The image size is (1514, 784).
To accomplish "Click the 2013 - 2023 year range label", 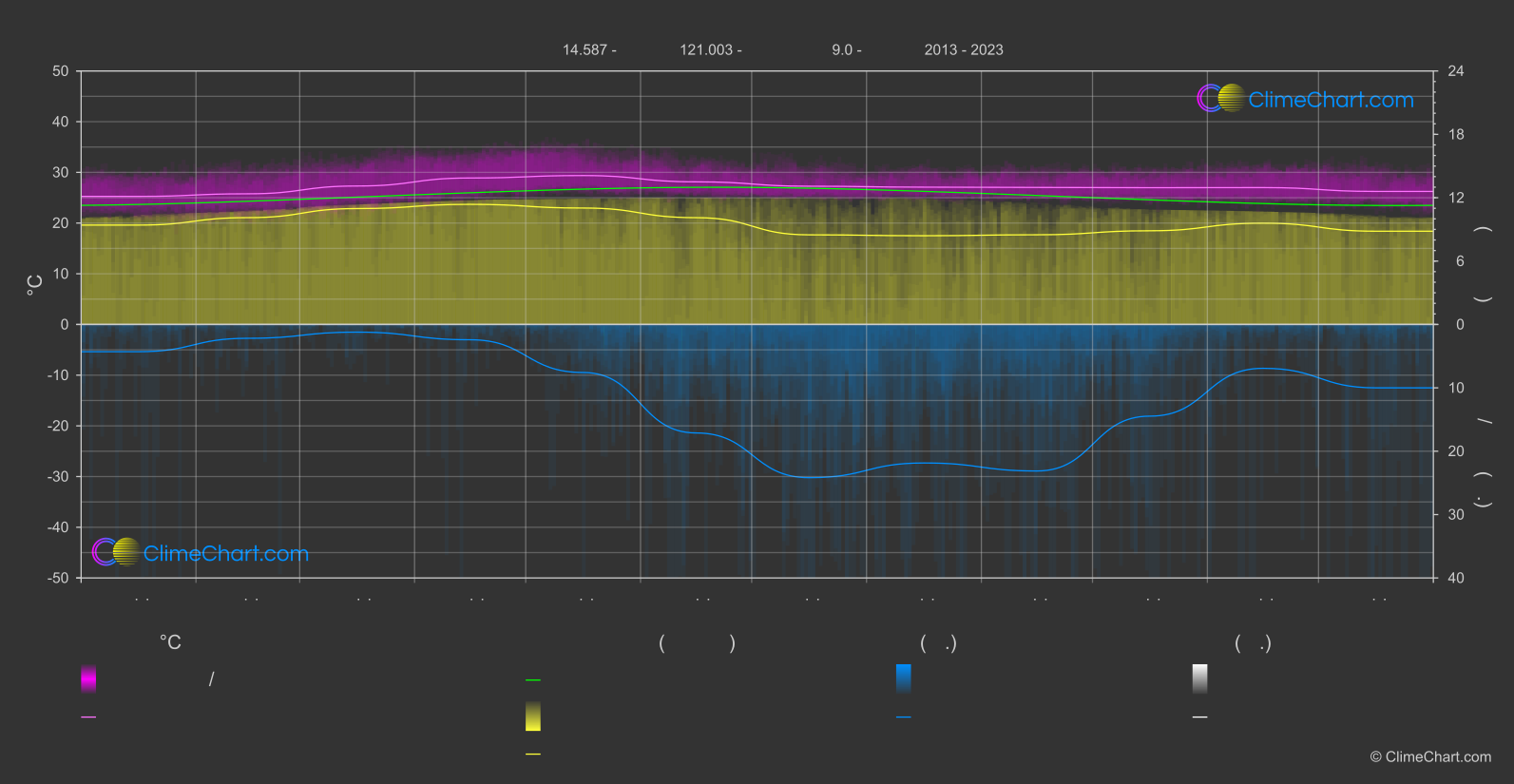I will [x=964, y=50].
